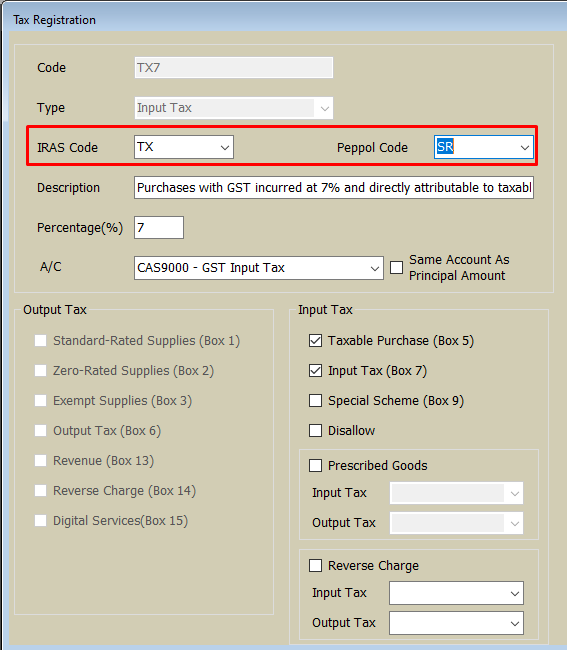Click Prescribed Goods Input Tax dropdown

tap(456, 493)
